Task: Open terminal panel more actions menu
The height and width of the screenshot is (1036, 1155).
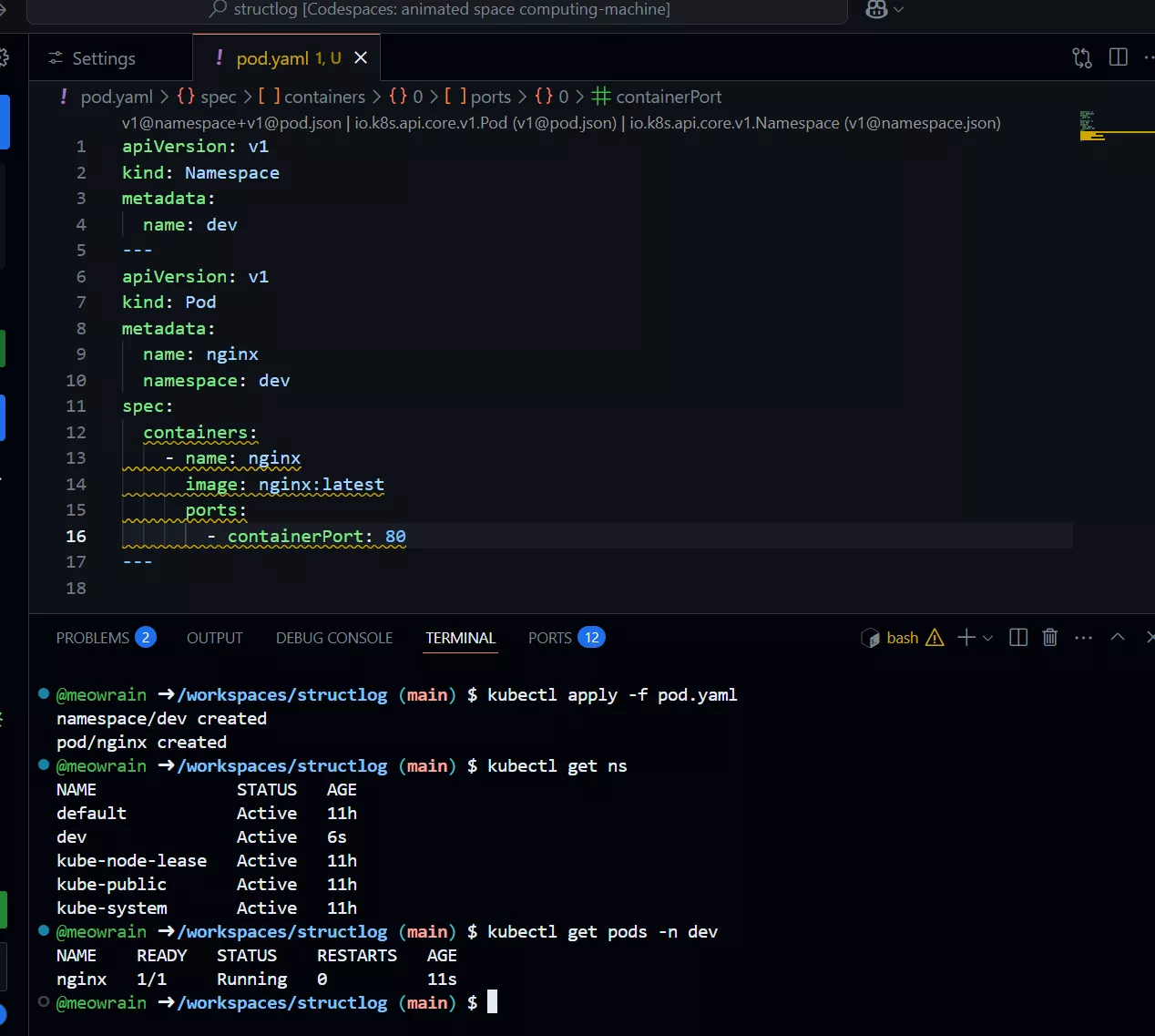Action: 1083,638
